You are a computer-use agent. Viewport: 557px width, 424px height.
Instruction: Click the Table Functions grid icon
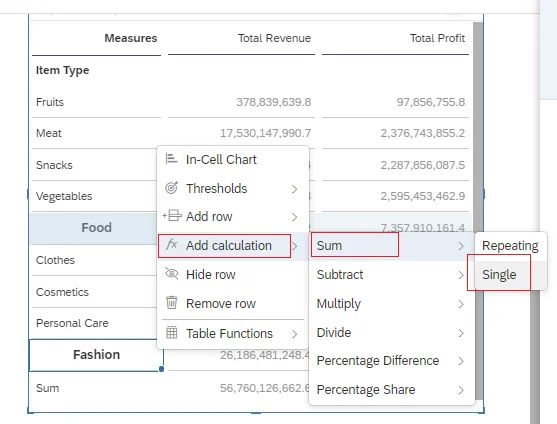coord(172,333)
